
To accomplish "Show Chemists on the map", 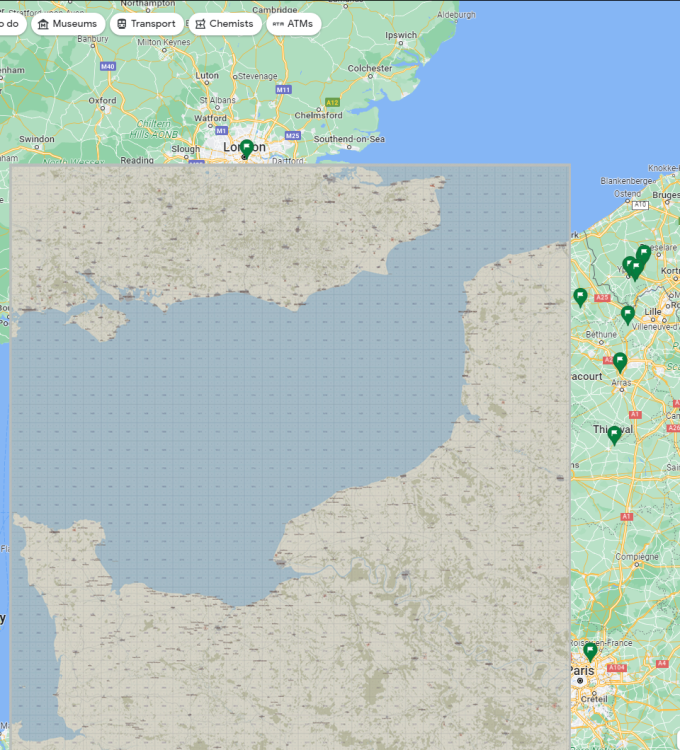I will click(x=225, y=24).
